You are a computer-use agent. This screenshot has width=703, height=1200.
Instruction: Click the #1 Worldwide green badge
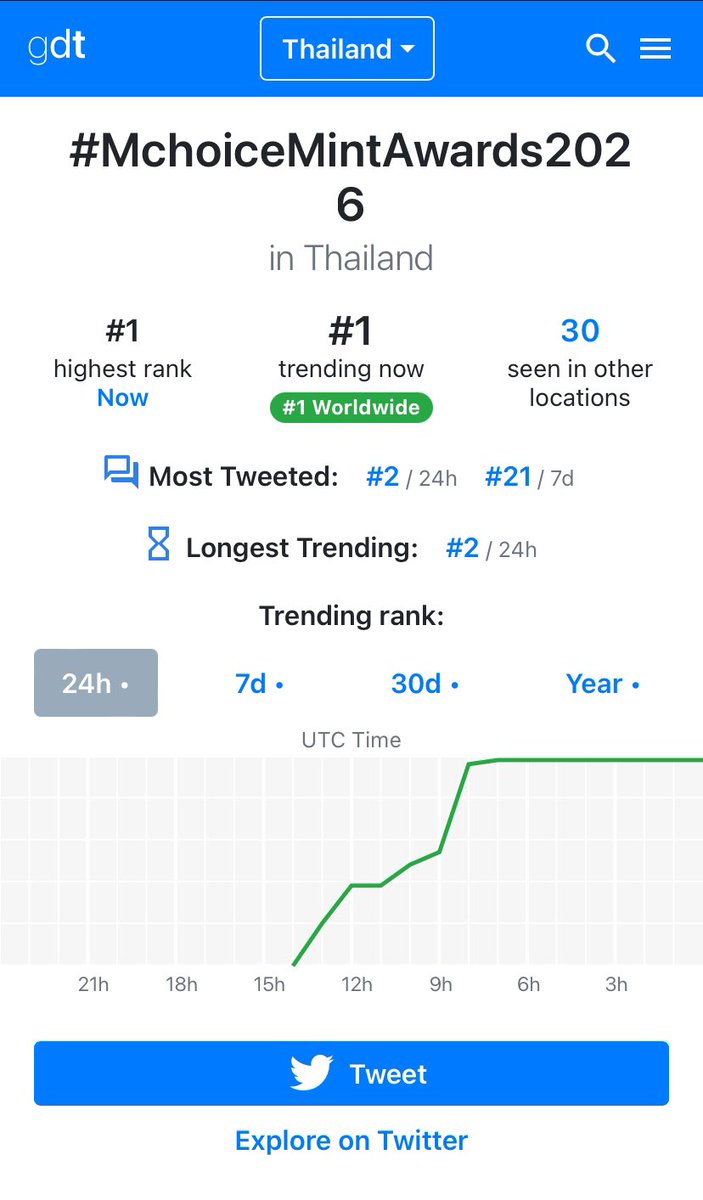(x=351, y=408)
